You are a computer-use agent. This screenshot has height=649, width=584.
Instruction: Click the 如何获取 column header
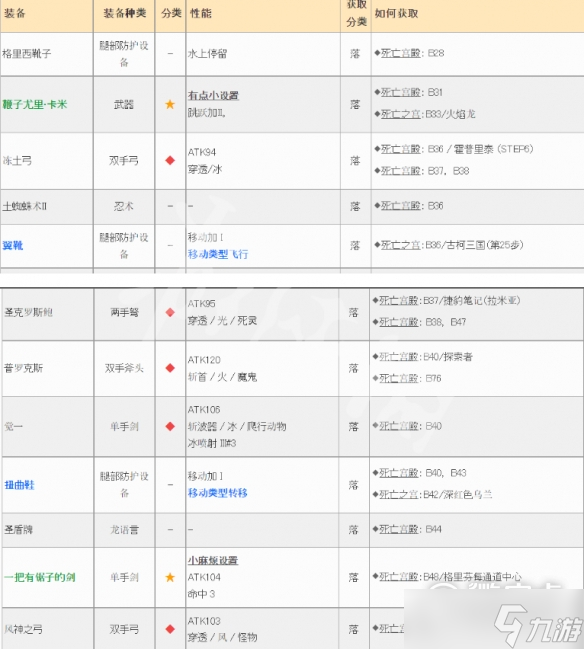[x=397, y=14]
